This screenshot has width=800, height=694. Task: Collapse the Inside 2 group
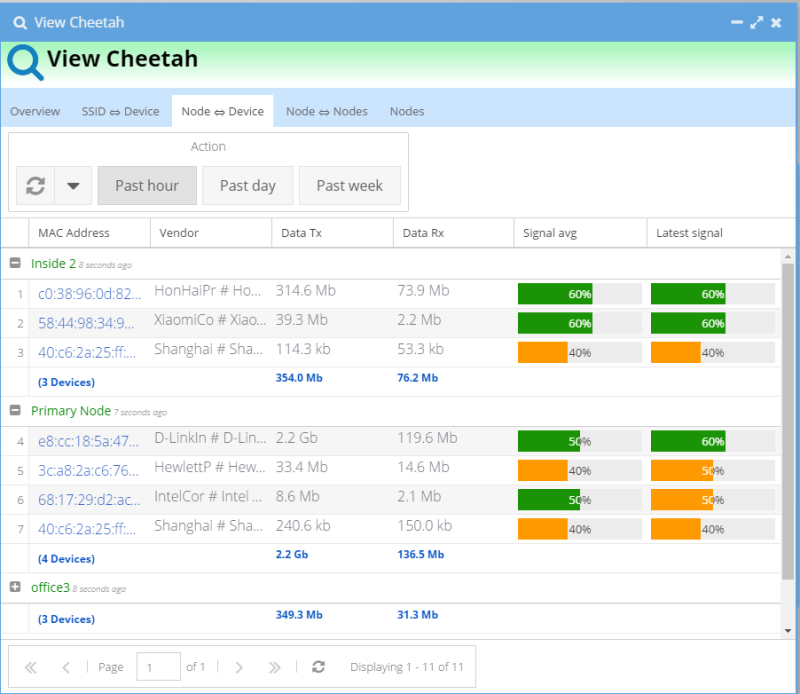pos(15,263)
